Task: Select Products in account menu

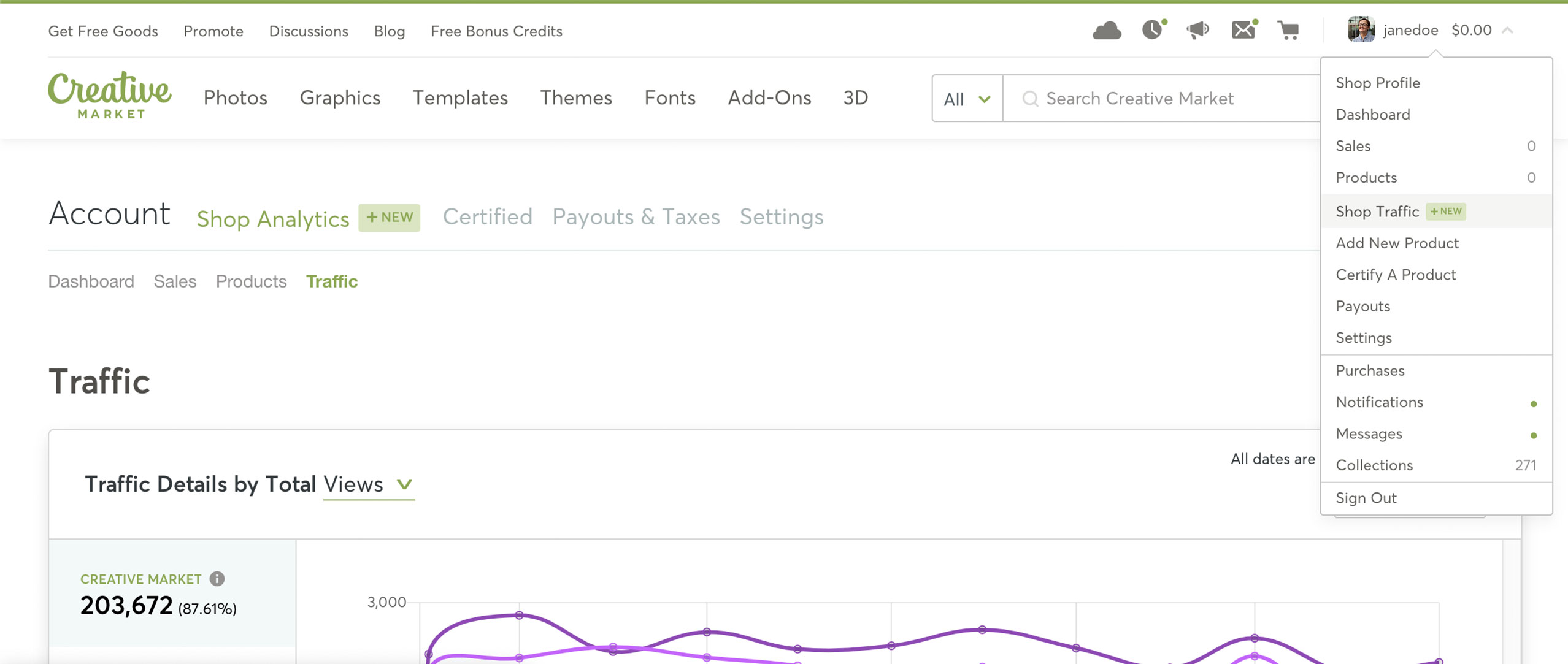Action: [x=1436, y=177]
